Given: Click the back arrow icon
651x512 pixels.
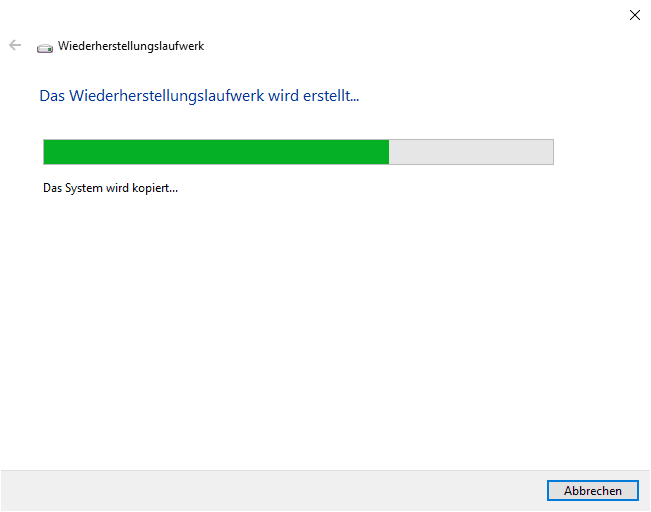Looking at the screenshot, I should tap(15, 45).
